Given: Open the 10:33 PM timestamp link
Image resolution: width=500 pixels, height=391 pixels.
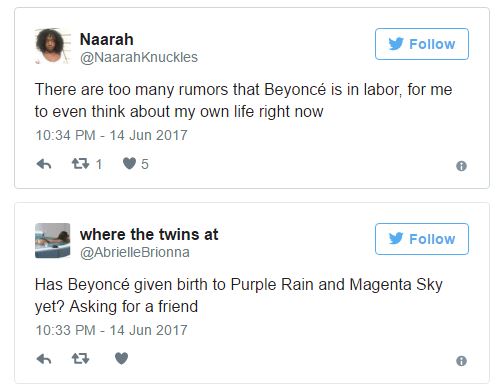Looking at the screenshot, I should (x=111, y=330).
